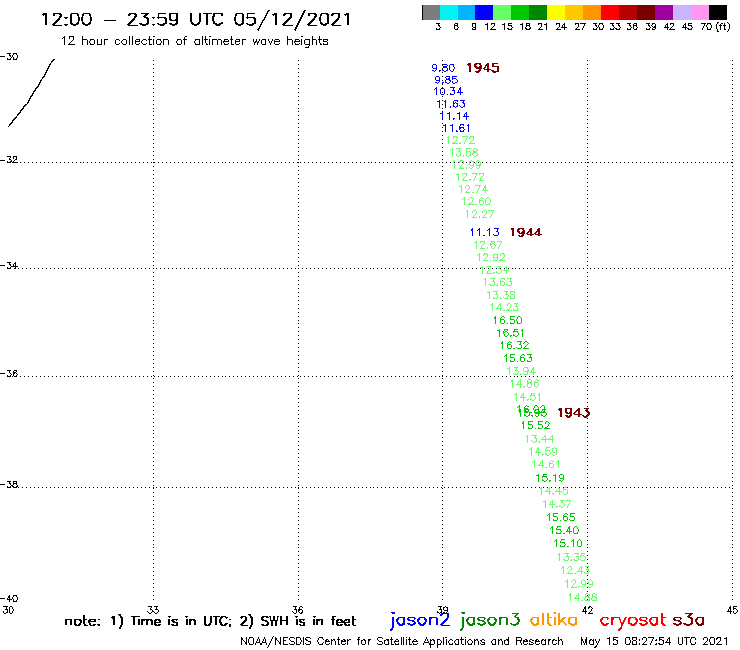
Task: Select the 15.63 wave height reading
Action: point(518,358)
